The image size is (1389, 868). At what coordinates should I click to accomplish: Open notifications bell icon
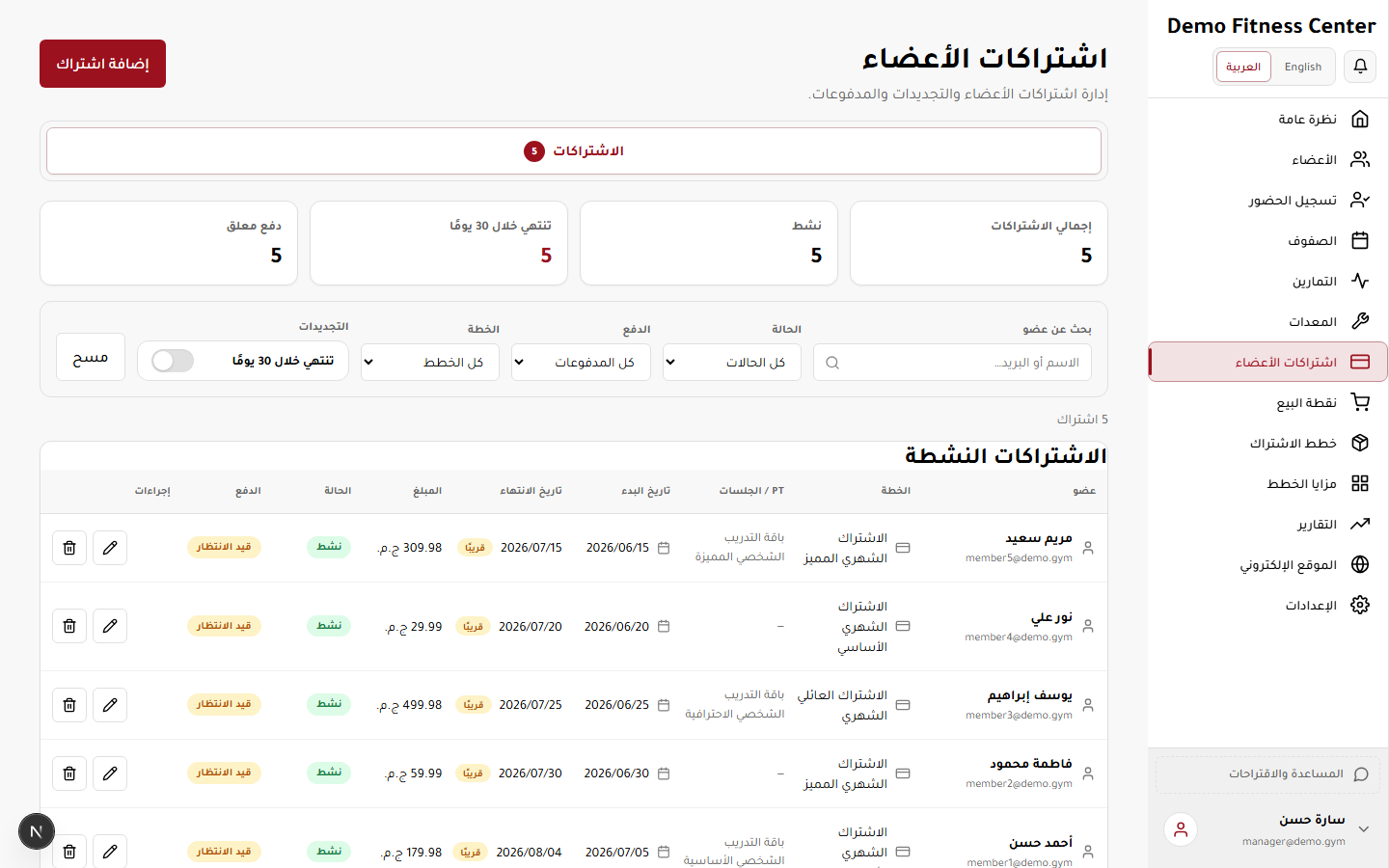(1360, 67)
